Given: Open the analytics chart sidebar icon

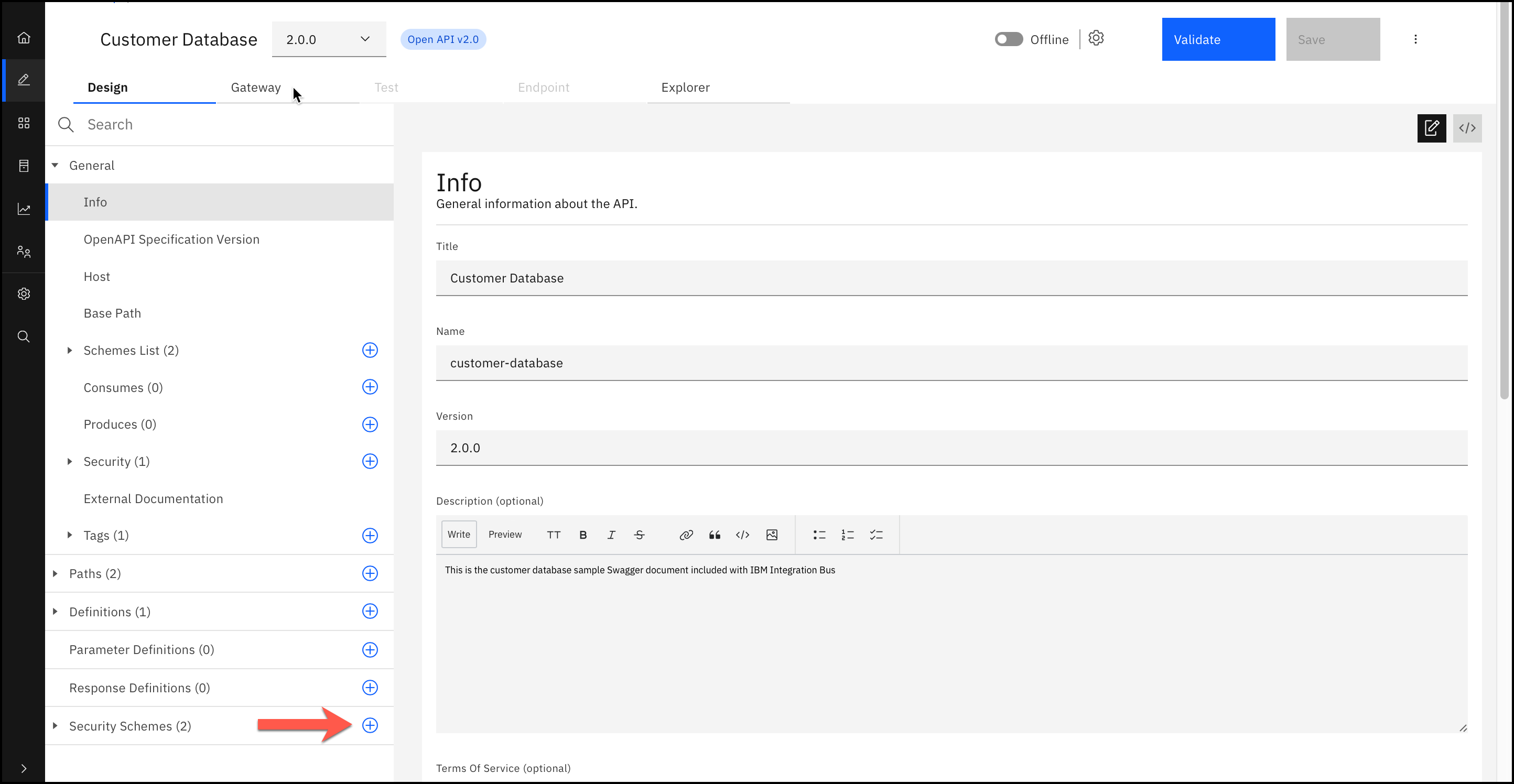Looking at the screenshot, I should [x=24, y=209].
